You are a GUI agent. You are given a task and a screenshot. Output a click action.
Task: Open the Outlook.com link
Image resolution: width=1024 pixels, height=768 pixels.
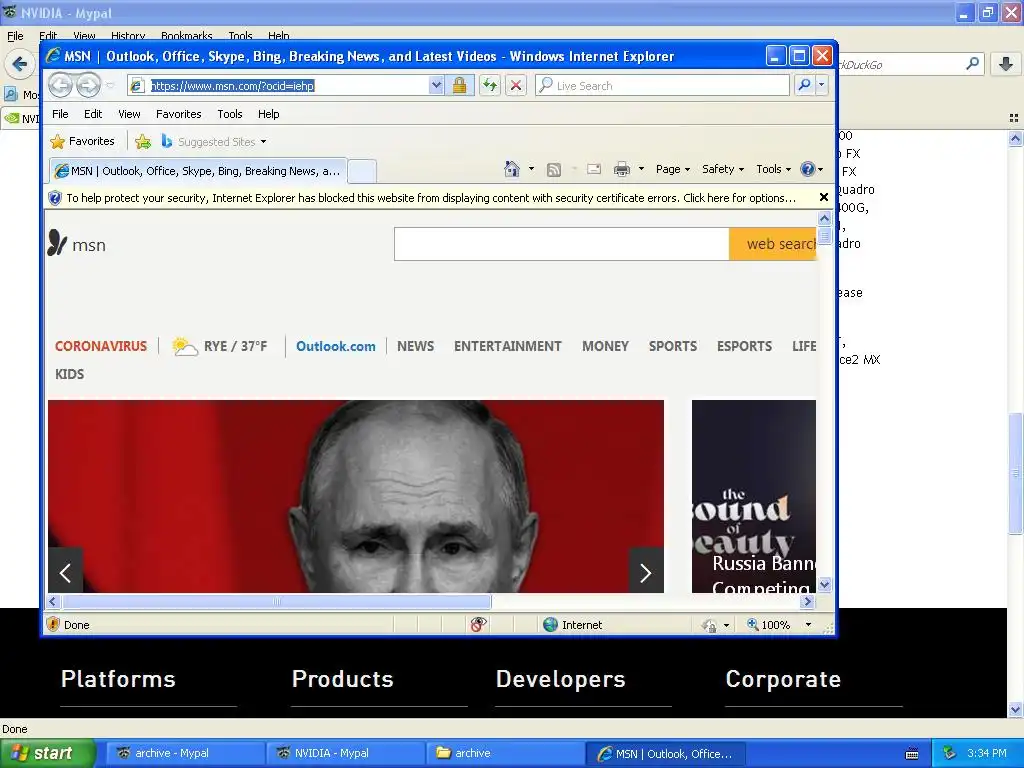click(x=336, y=346)
